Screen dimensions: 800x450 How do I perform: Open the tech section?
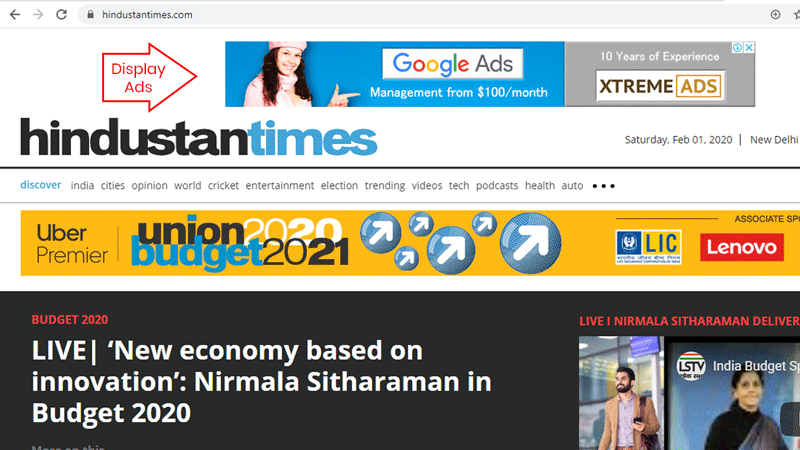[x=459, y=185]
